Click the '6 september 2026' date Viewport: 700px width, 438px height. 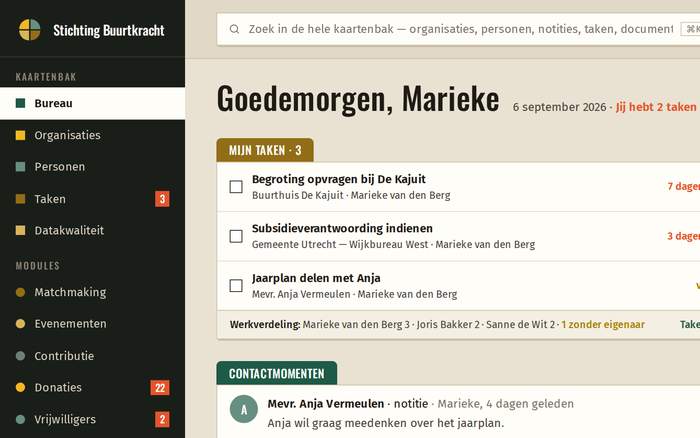point(559,108)
